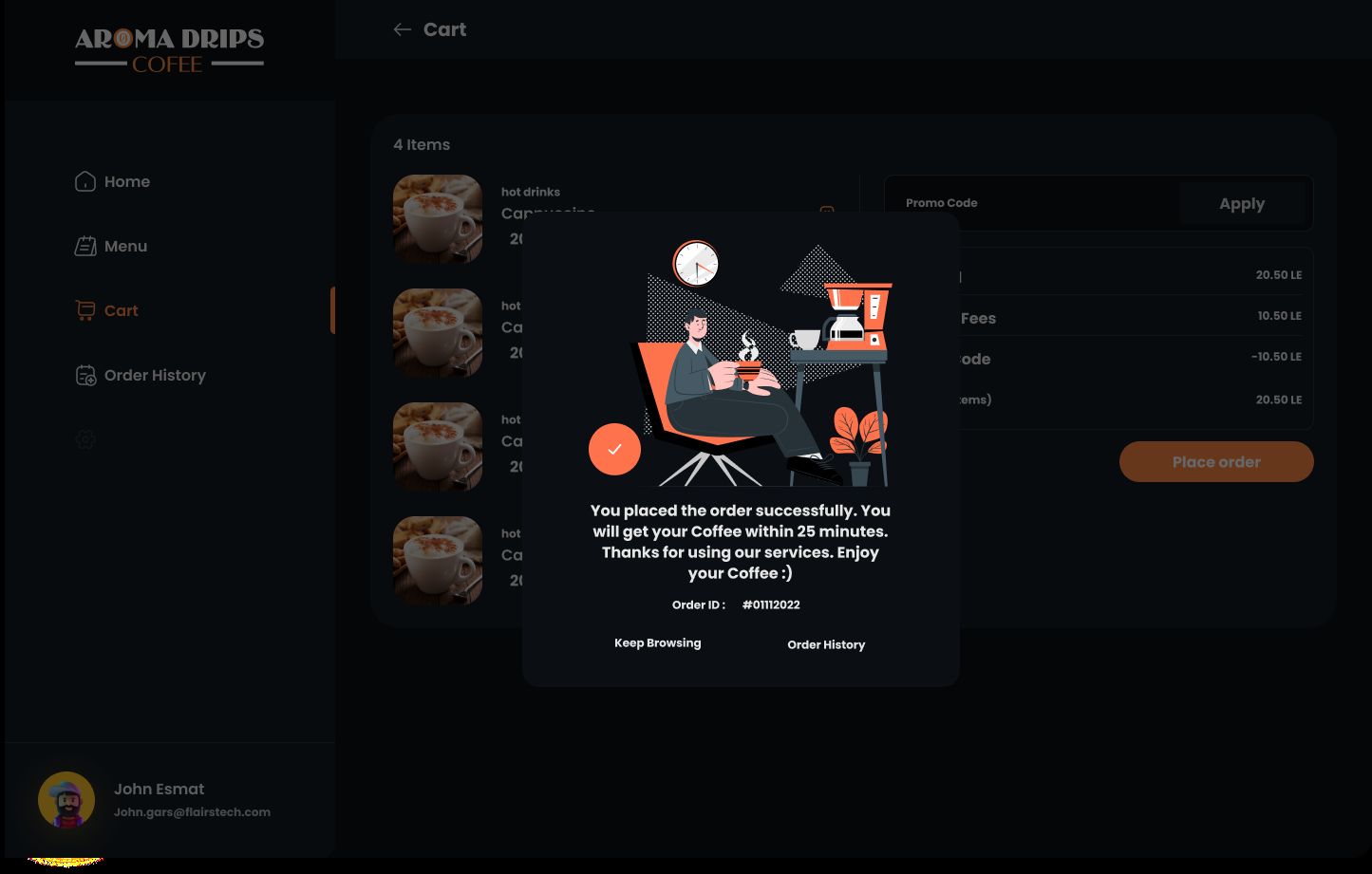The height and width of the screenshot is (874, 1372).
Task: Click the orange checkmark success badge
Action: 614,449
